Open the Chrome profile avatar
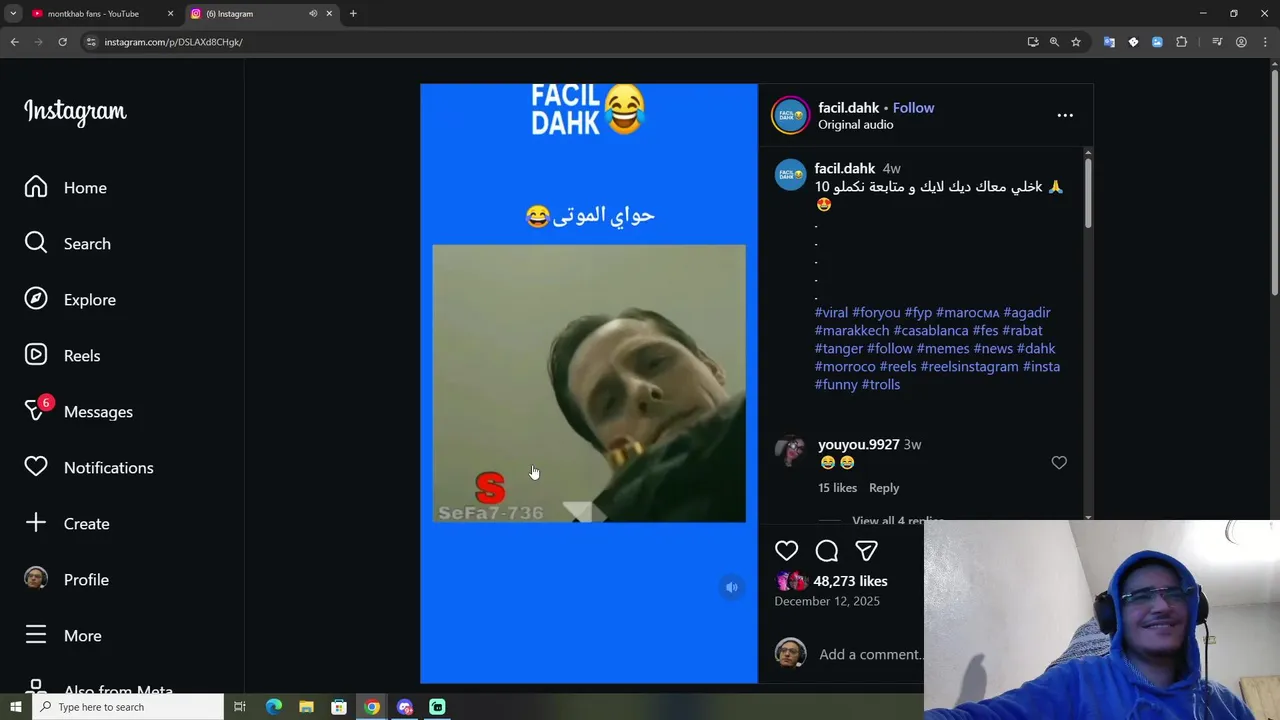 tap(1241, 42)
